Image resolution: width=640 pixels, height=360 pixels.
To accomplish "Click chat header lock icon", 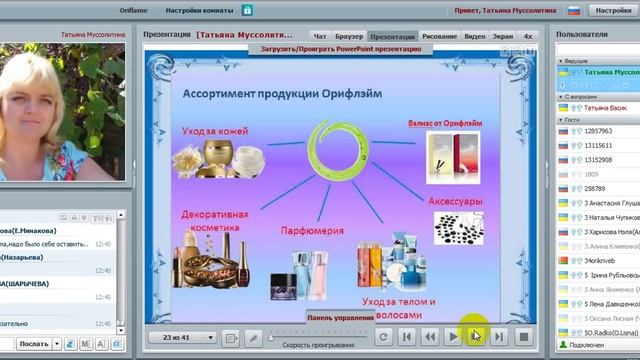I will click(74, 218).
